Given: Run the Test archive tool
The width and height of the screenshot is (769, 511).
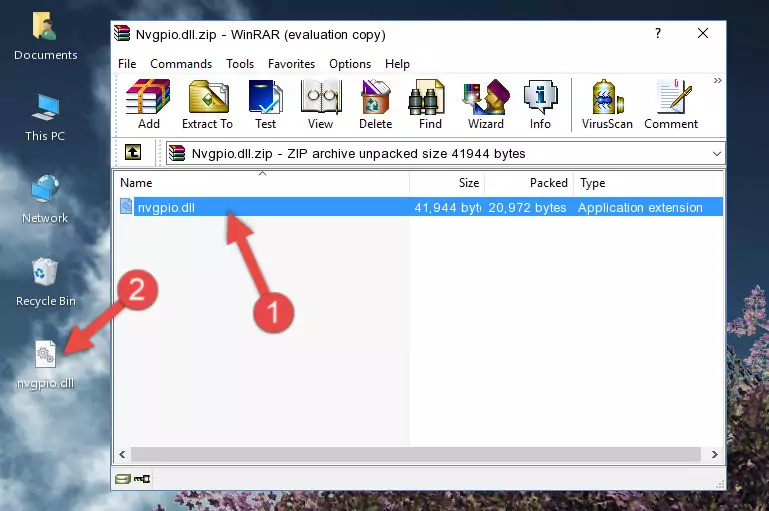Looking at the screenshot, I should 265,104.
